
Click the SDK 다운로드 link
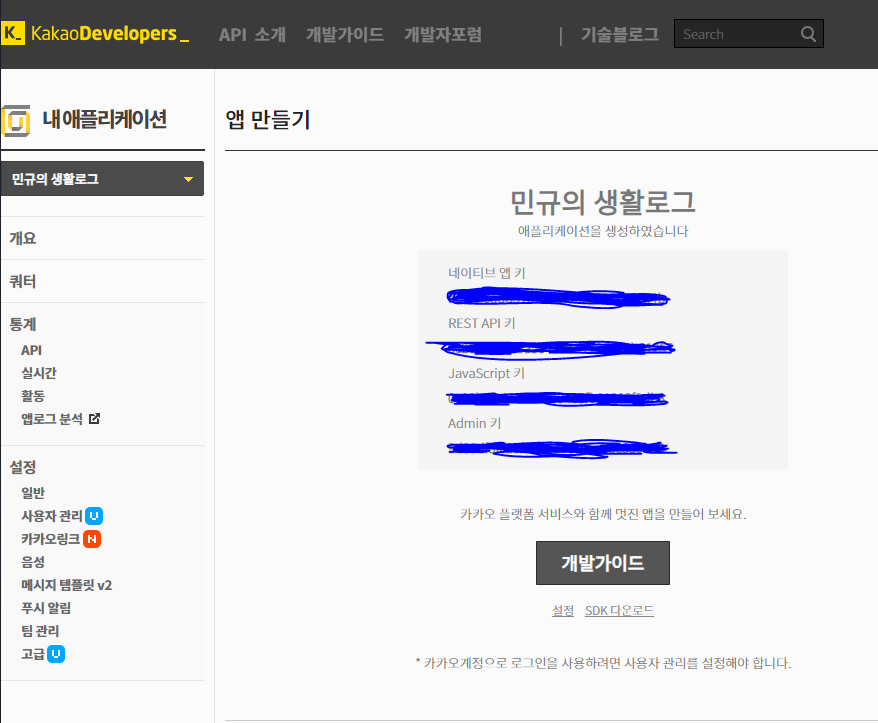click(619, 610)
